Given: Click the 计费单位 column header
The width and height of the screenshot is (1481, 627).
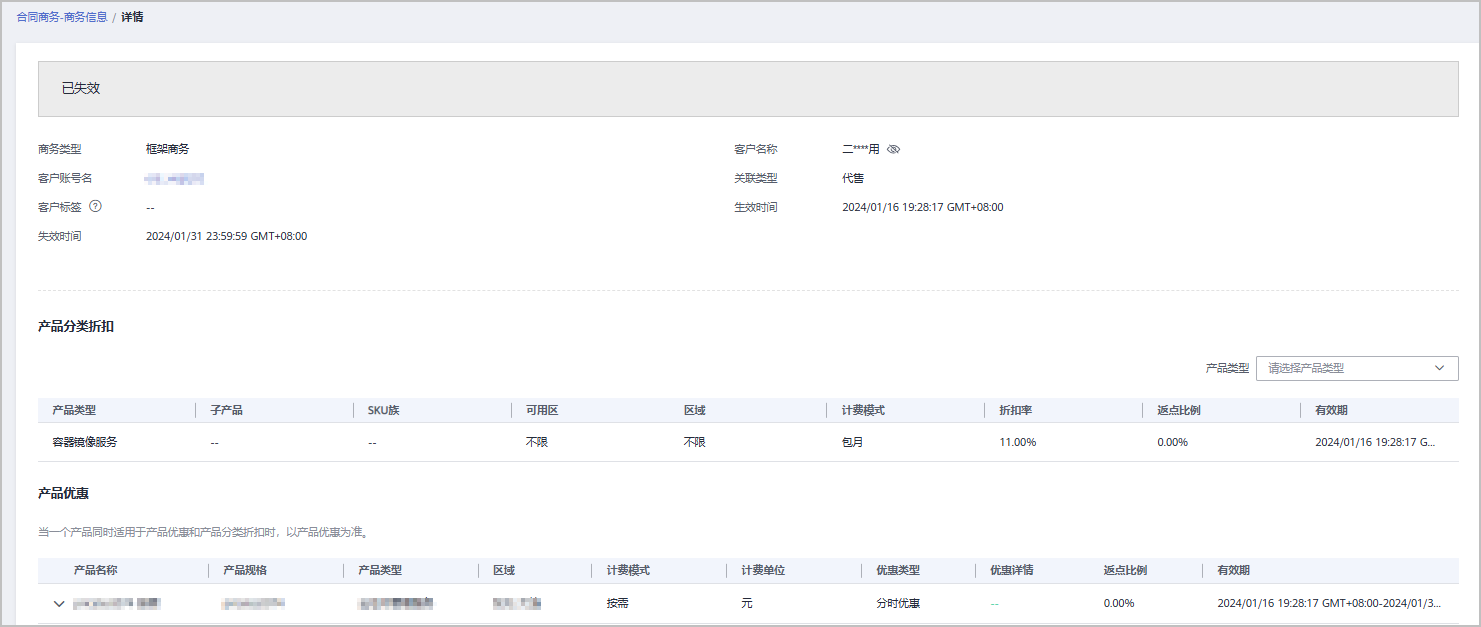Looking at the screenshot, I should coord(762,570).
